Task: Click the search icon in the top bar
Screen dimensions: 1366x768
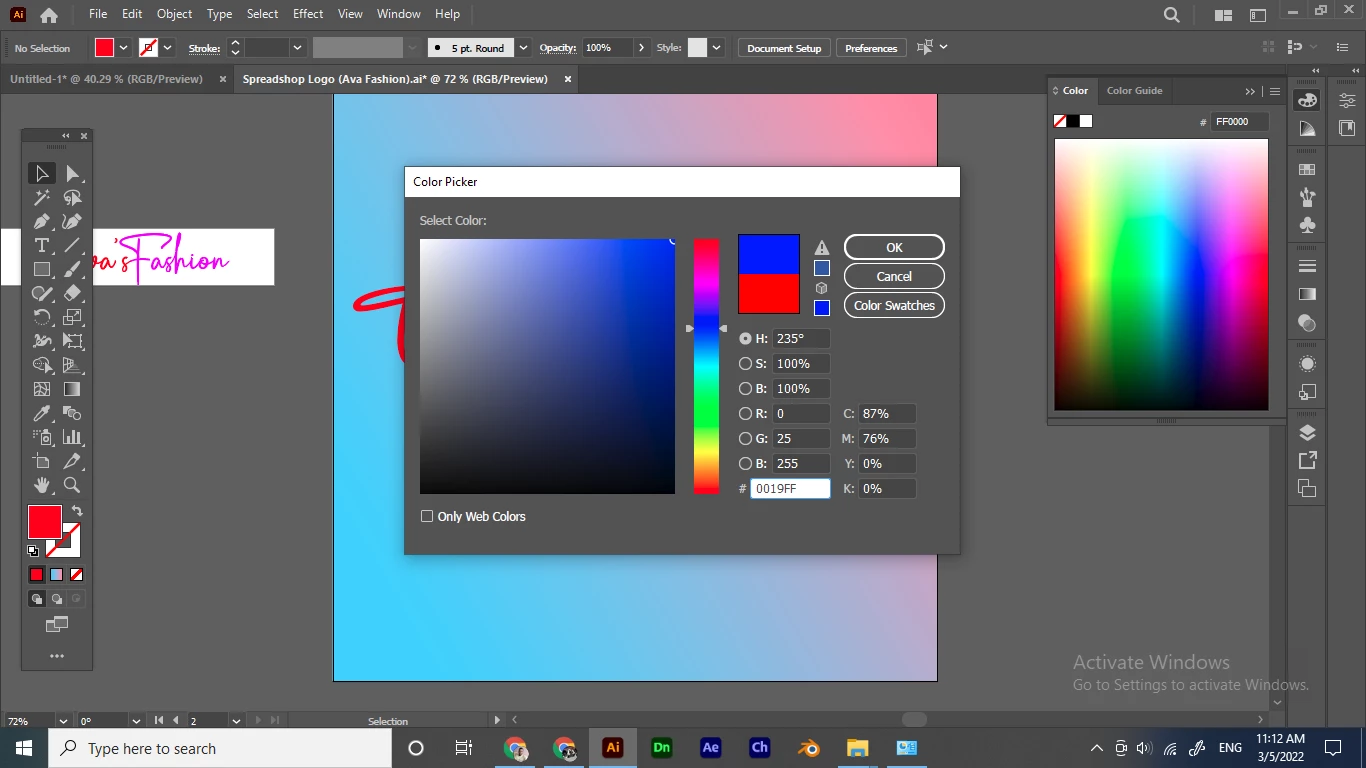Action: [1172, 15]
